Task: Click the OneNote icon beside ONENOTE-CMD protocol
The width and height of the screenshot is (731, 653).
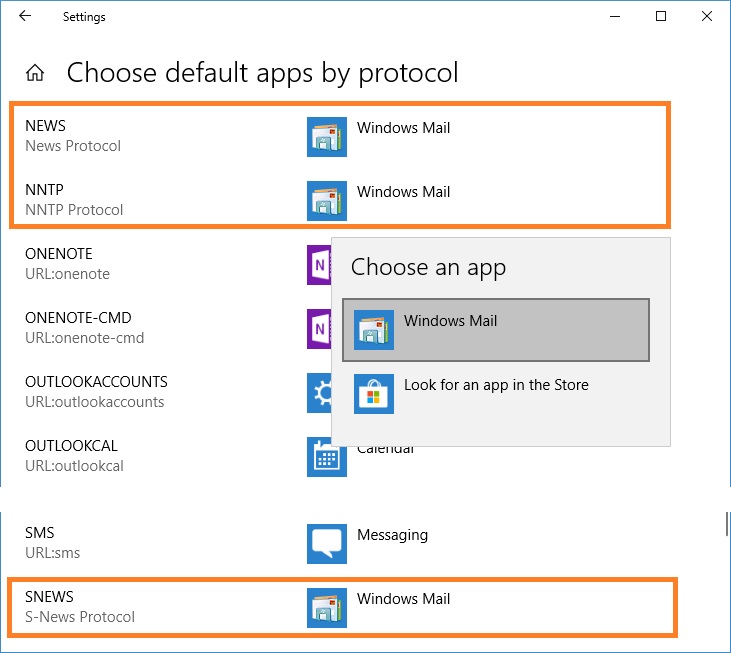Action: 319,329
